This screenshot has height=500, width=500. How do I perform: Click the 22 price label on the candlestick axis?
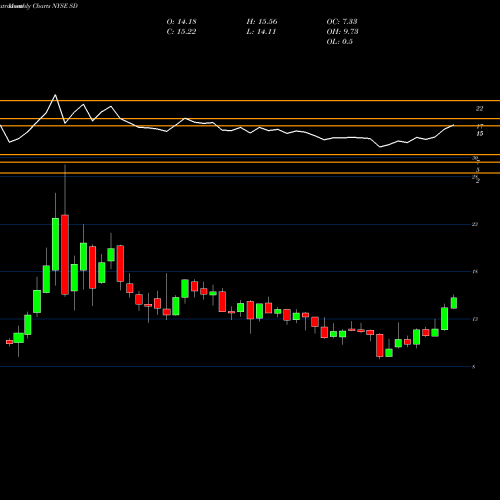(x=475, y=224)
